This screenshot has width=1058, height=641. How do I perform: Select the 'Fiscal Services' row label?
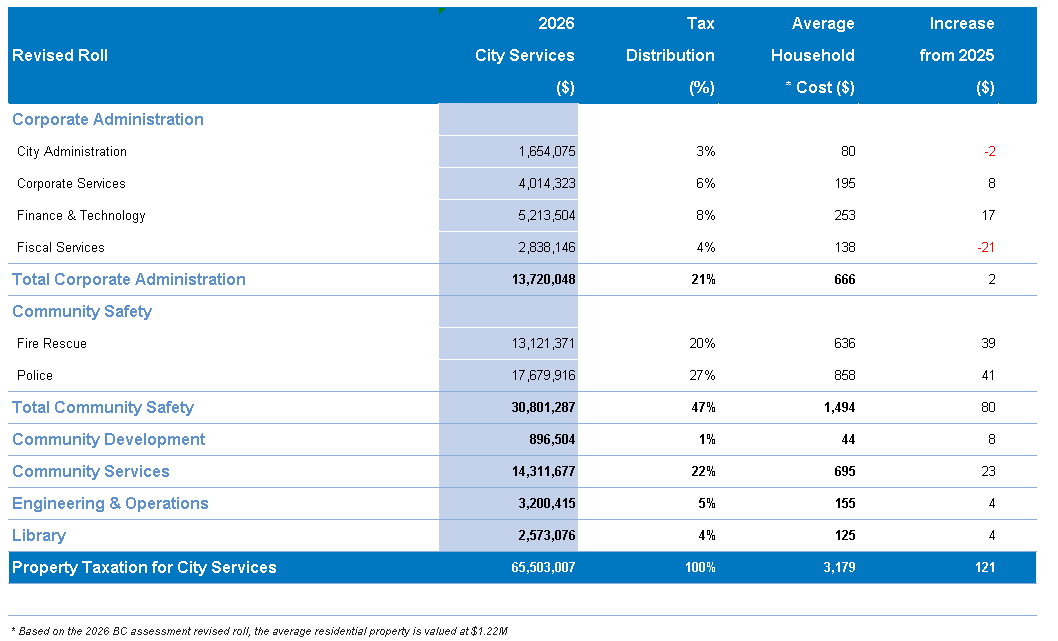point(61,248)
